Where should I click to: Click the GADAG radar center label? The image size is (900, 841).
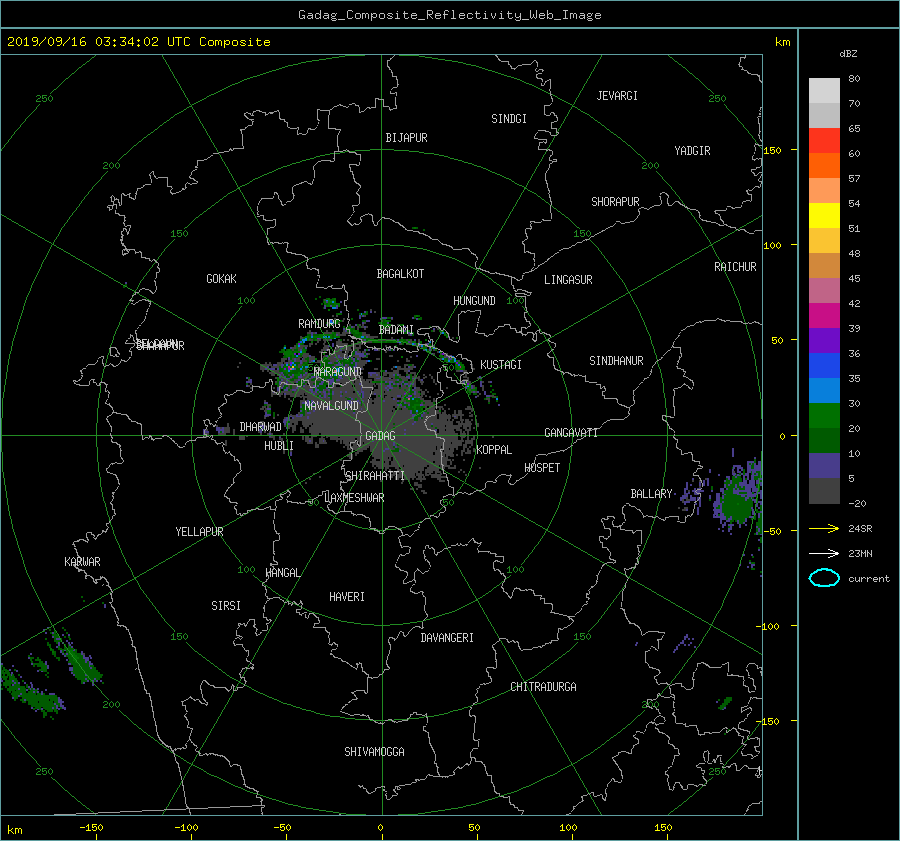pos(381,436)
